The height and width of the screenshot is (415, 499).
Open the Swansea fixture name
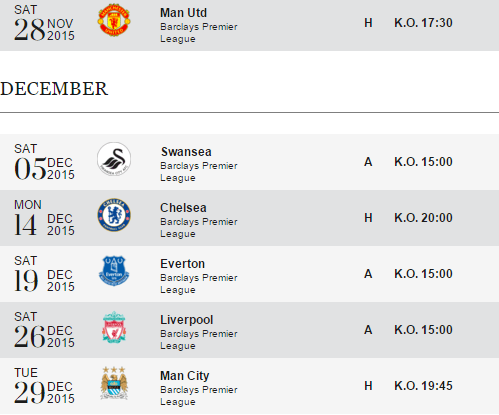coord(186,152)
